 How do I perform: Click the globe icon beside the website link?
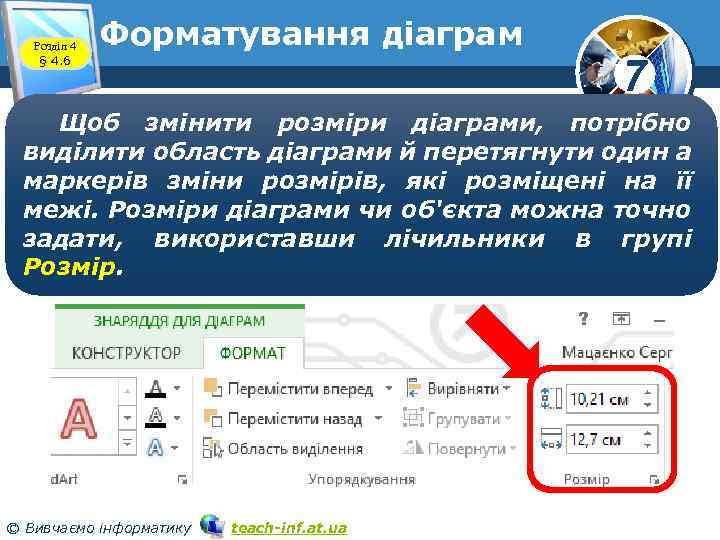(x=213, y=526)
